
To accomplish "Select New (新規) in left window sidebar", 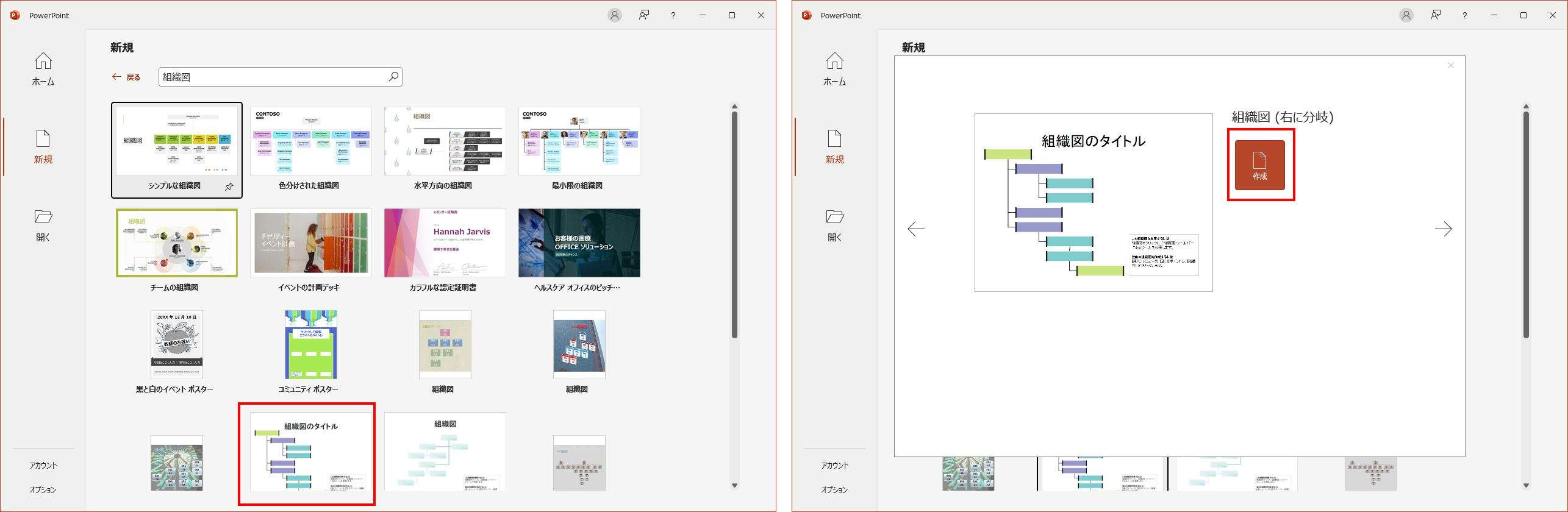I will click(x=43, y=146).
